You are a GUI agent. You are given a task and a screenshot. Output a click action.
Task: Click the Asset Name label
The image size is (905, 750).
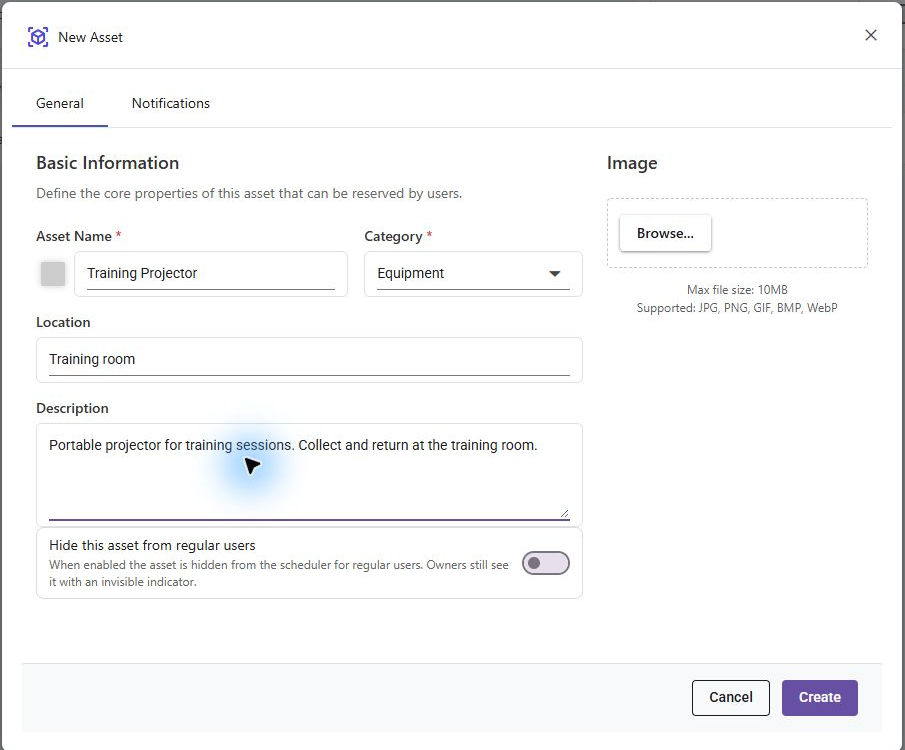click(x=74, y=236)
